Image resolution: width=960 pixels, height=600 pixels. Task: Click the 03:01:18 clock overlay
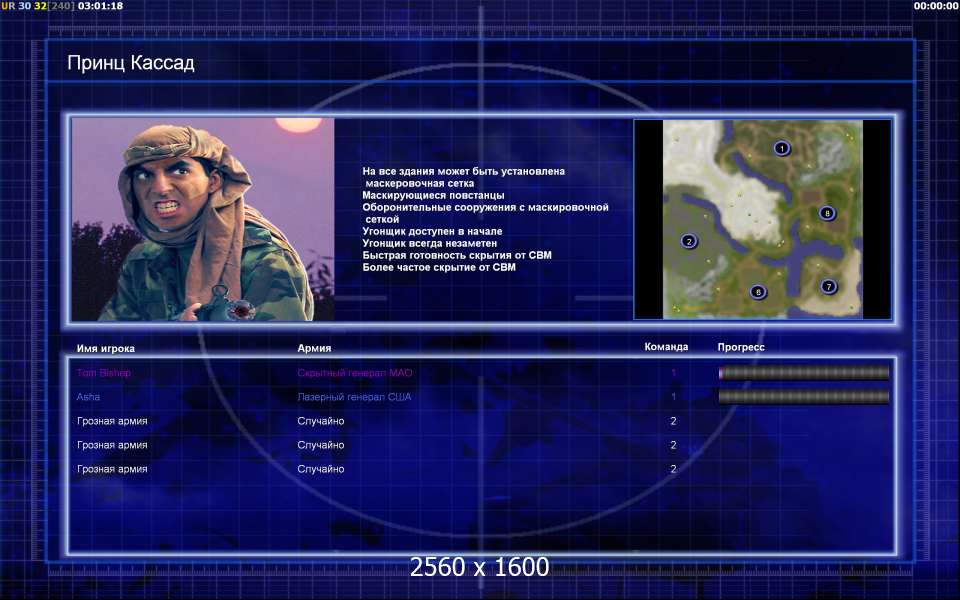coord(100,6)
